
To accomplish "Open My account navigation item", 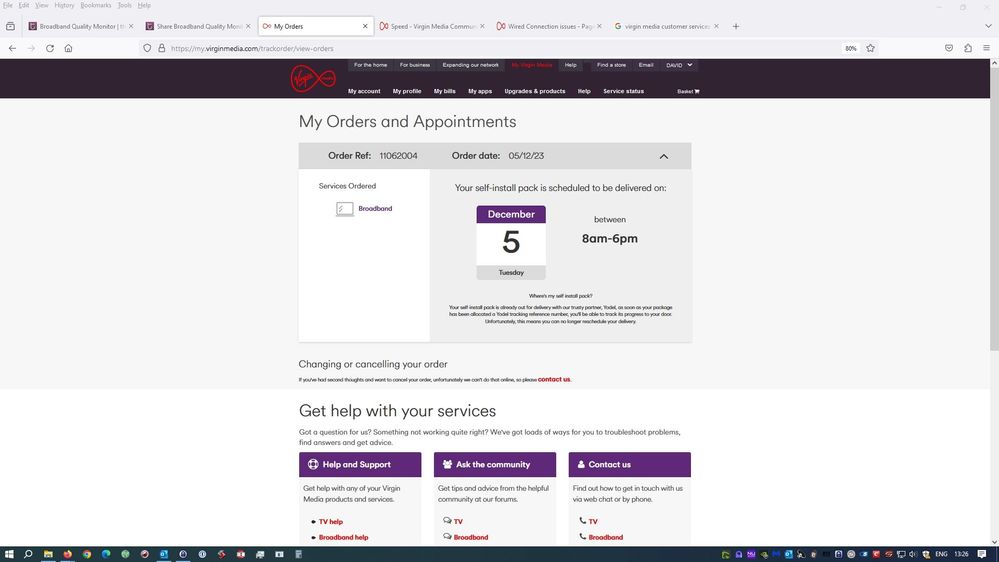I will point(364,91).
